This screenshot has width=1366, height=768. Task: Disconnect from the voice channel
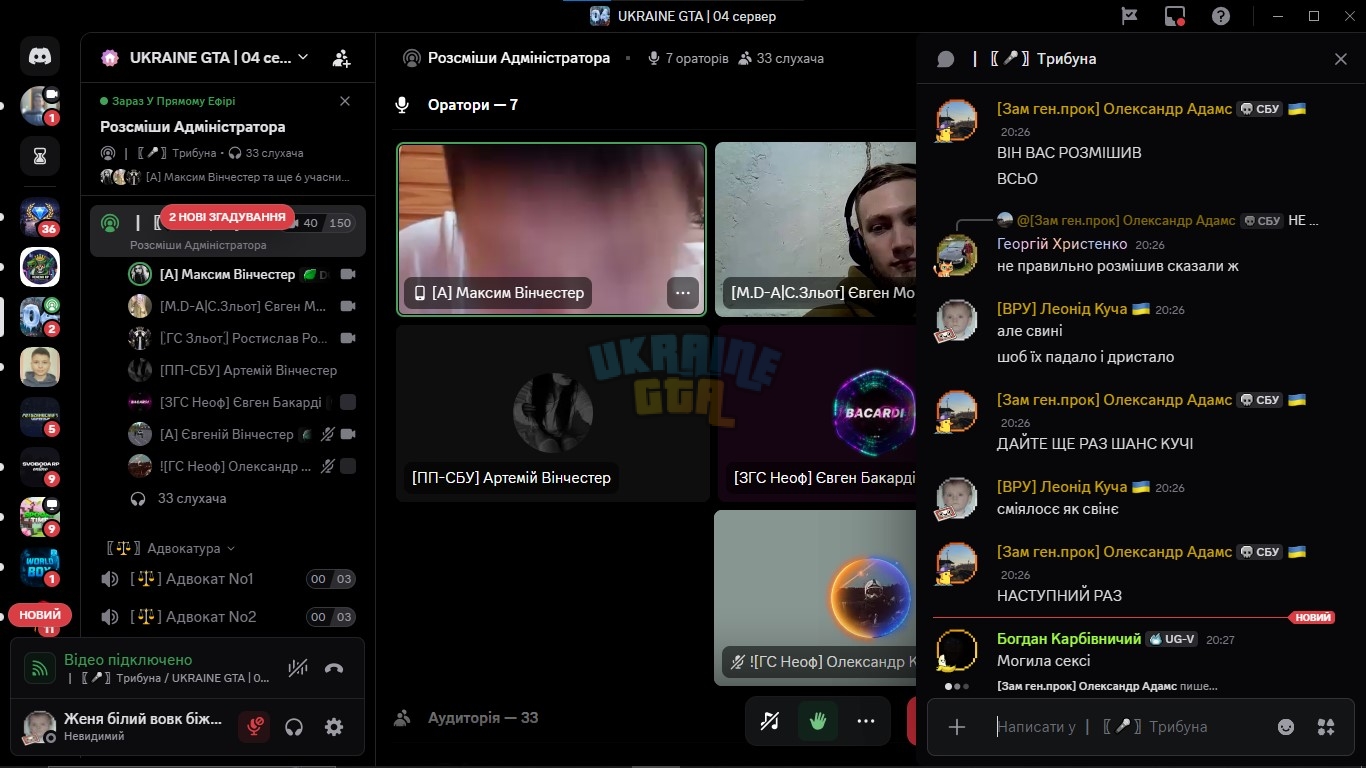click(x=334, y=668)
